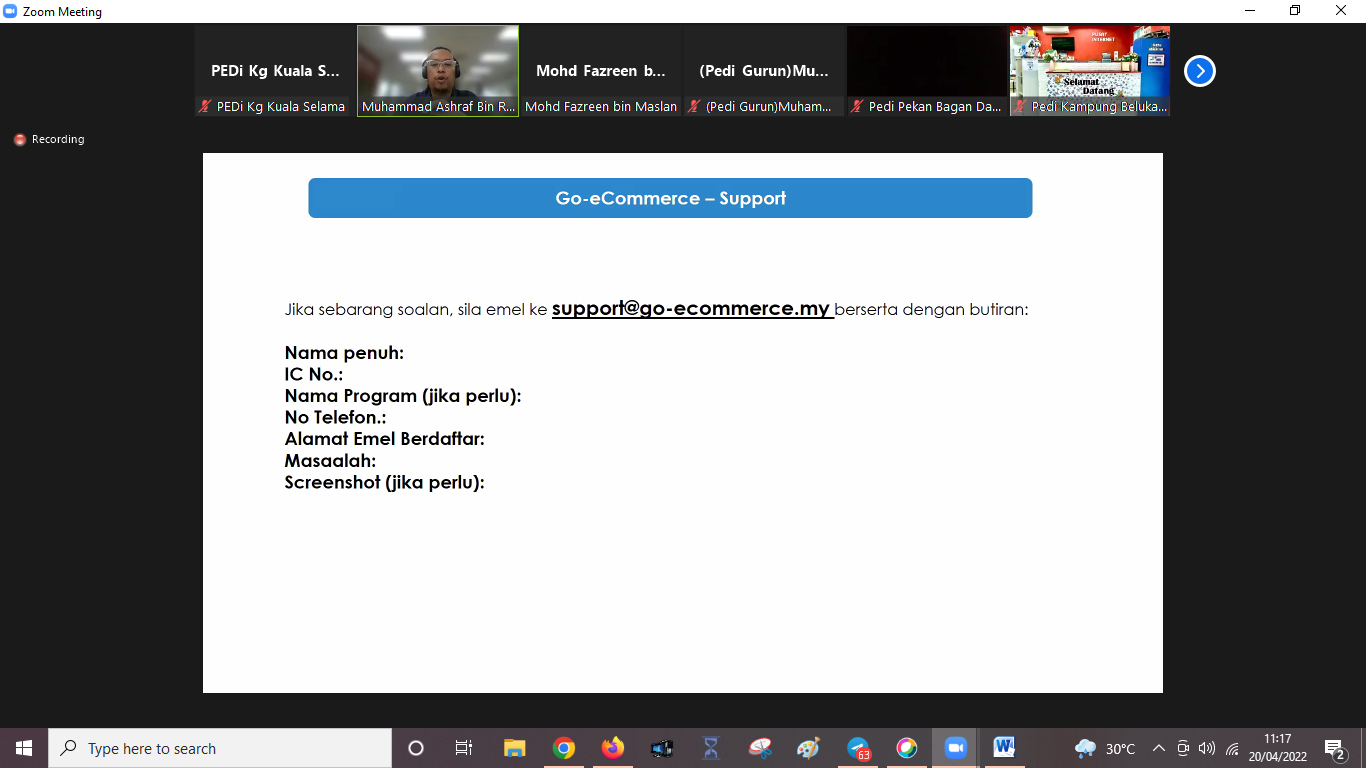Open the weather widget showing 30°C
This screenshot has width=1366, height=768.
[1105, 748]
